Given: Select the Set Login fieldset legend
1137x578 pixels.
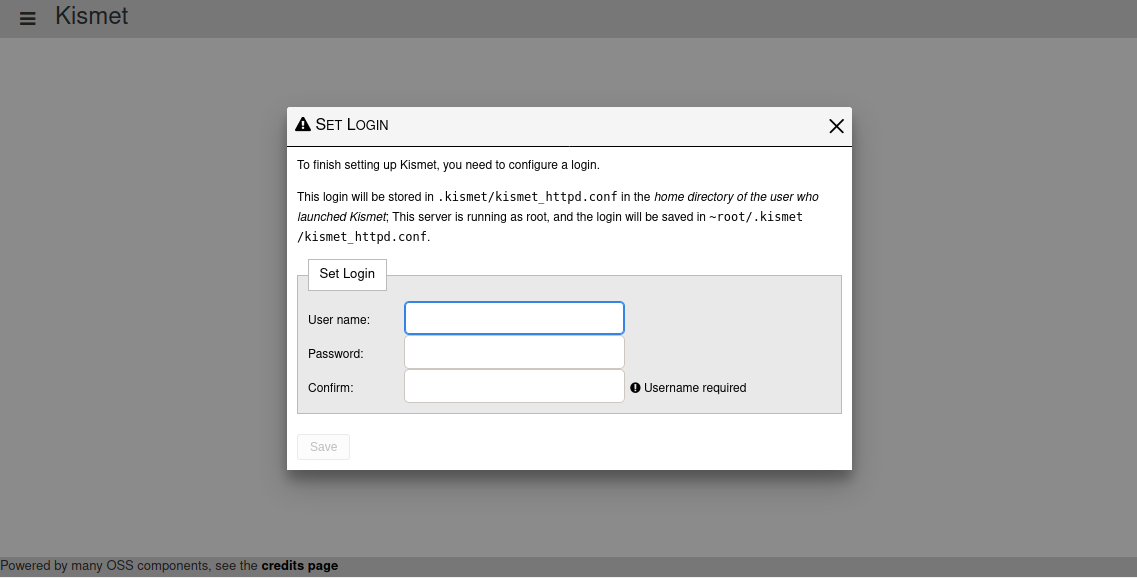Looking at the screenshot, I should tap(347, 274).
